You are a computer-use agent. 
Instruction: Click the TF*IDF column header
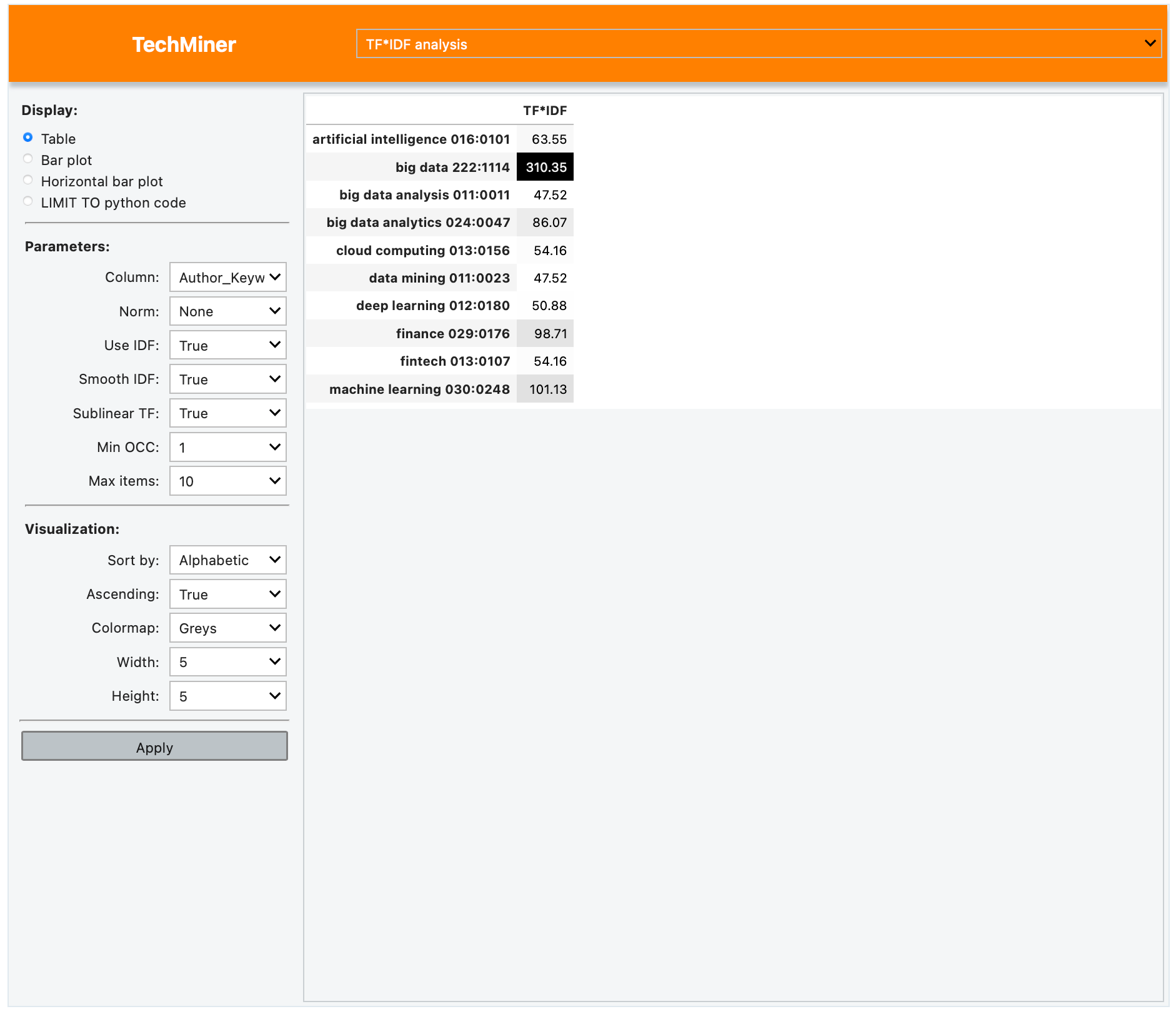tap(545, 111)
